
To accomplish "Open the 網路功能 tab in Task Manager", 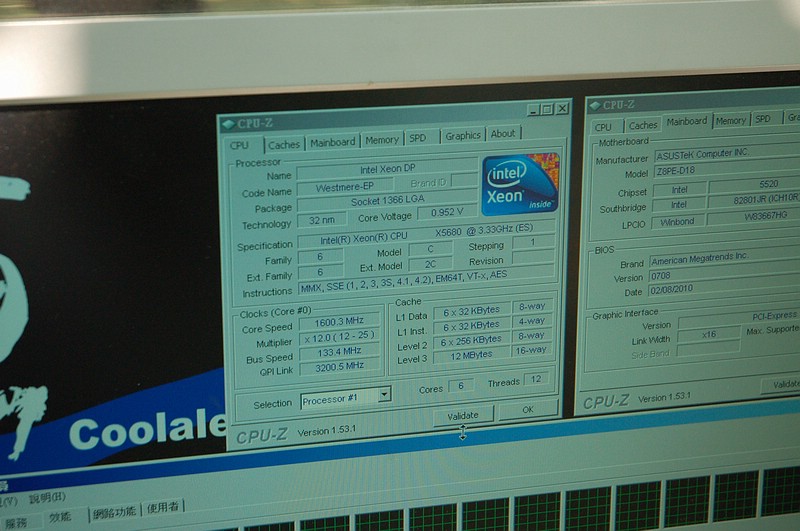I will point(114,512).
